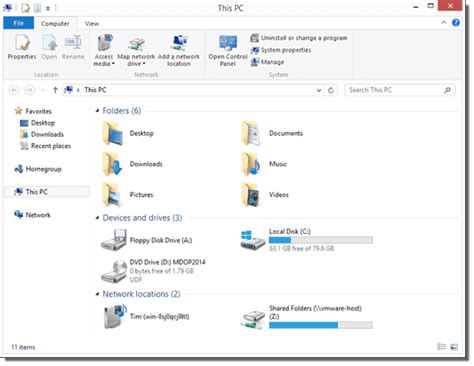This screenshot has height=366, width=474.
Task: Collapse the Network locations group
Action: tap(97, 294)
